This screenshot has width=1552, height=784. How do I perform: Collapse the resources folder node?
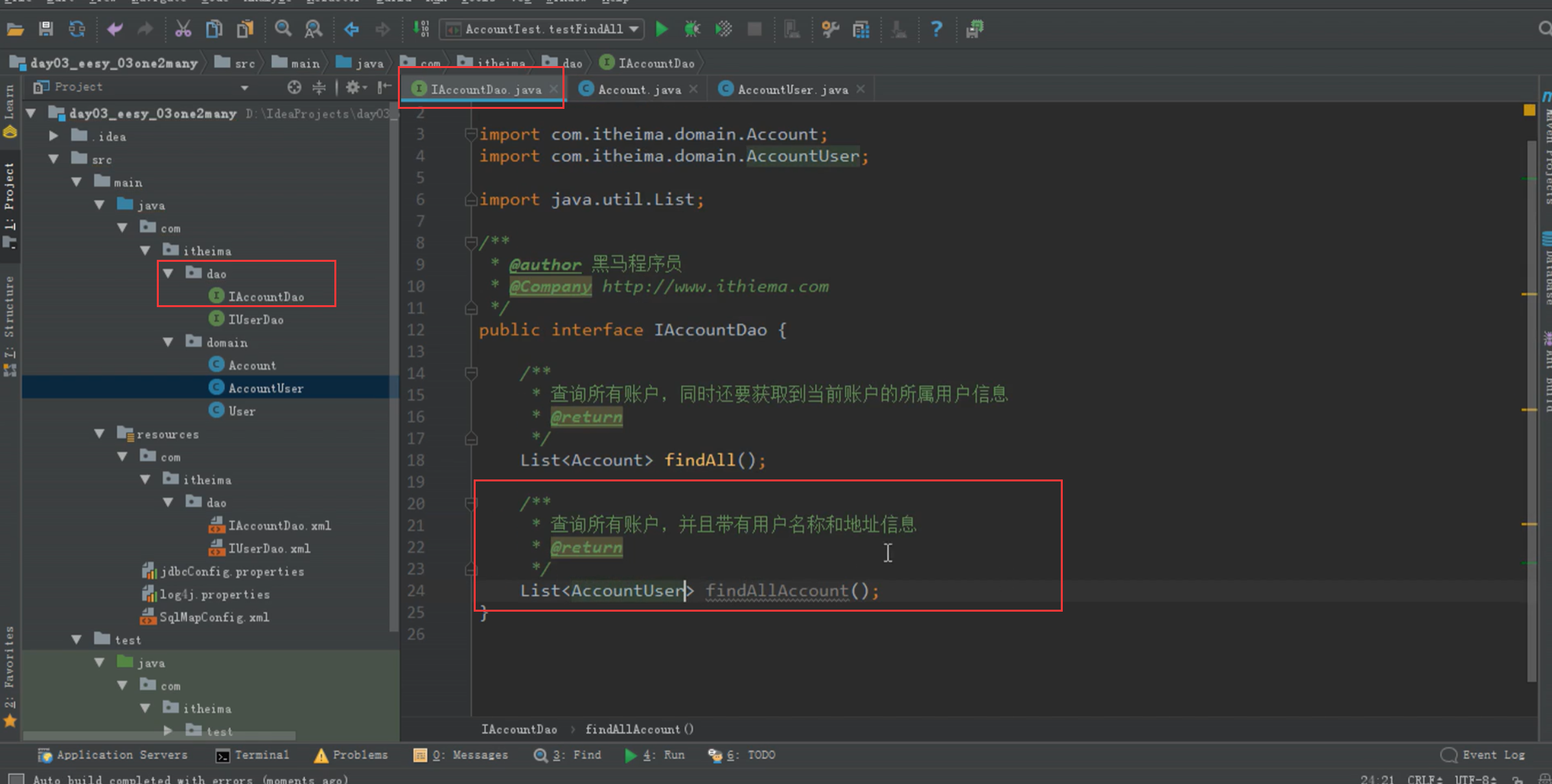[100, 433]
